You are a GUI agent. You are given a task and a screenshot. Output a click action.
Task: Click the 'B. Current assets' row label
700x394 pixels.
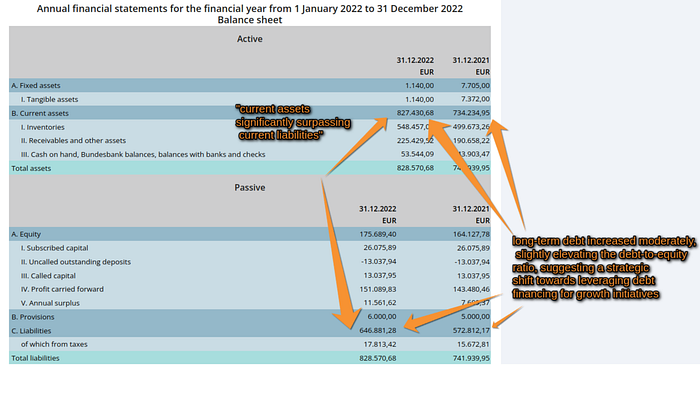pos(40,113)
